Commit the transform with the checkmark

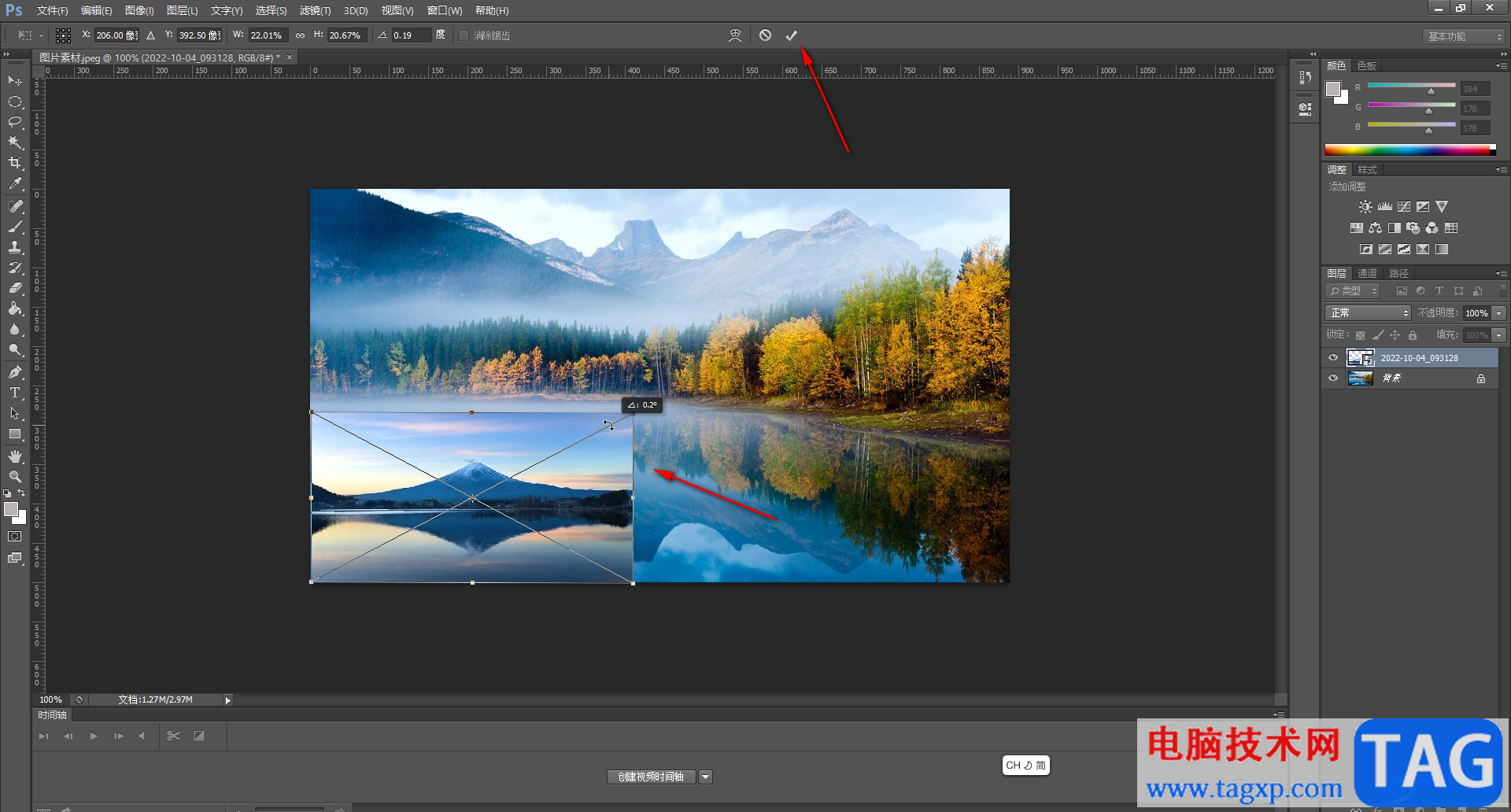tap(791, 35)
